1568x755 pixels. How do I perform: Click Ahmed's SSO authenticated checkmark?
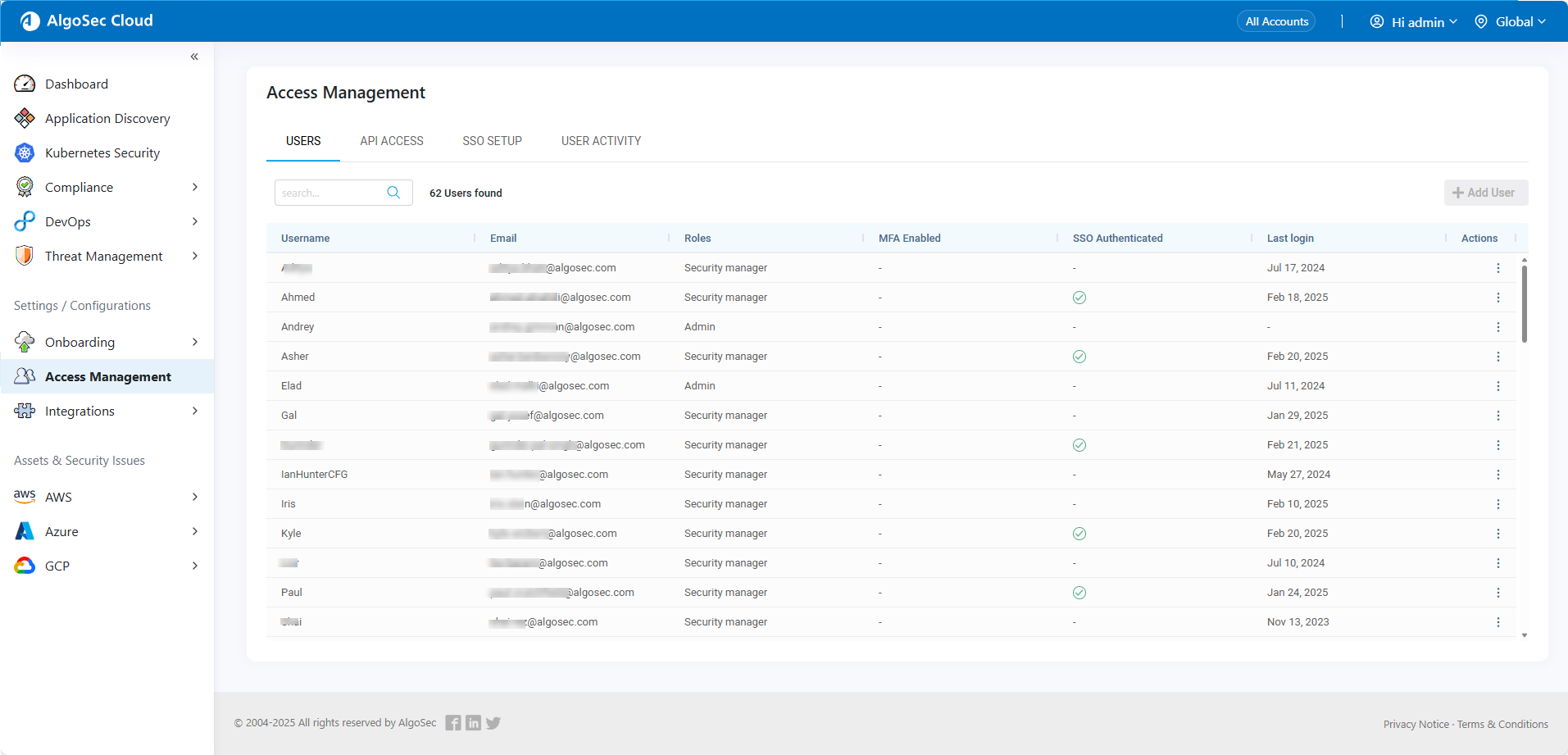click(x=1079, y=298)
